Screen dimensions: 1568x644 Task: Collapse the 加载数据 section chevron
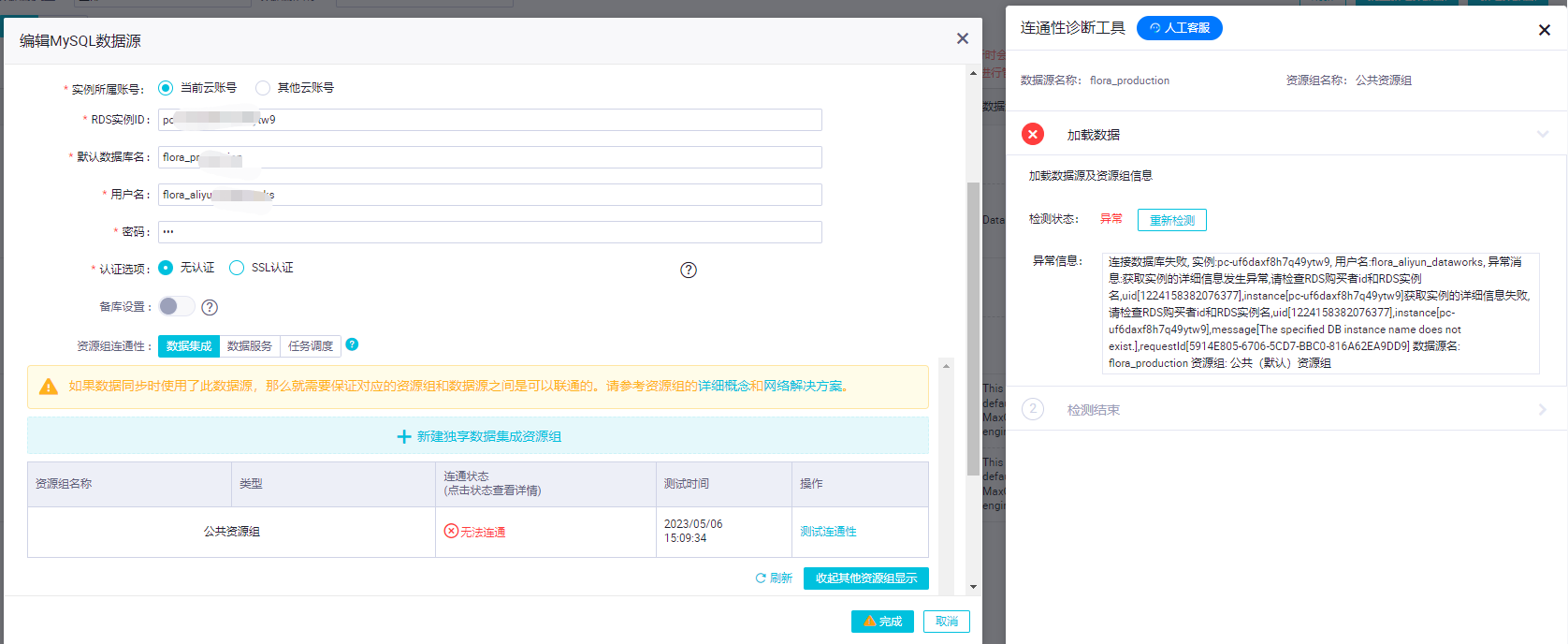pos(1543,135)
